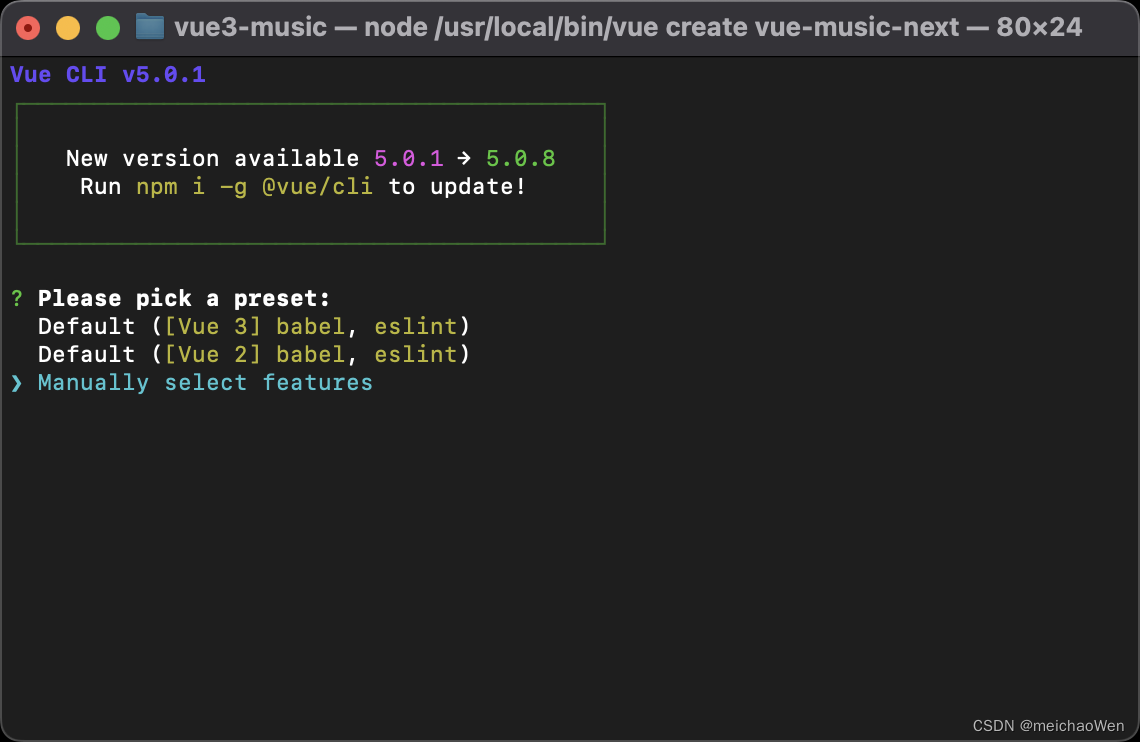Click the blue selection chevron beside Manually select features
This screenshot has width=1140, height=742.
coord(16,382)
